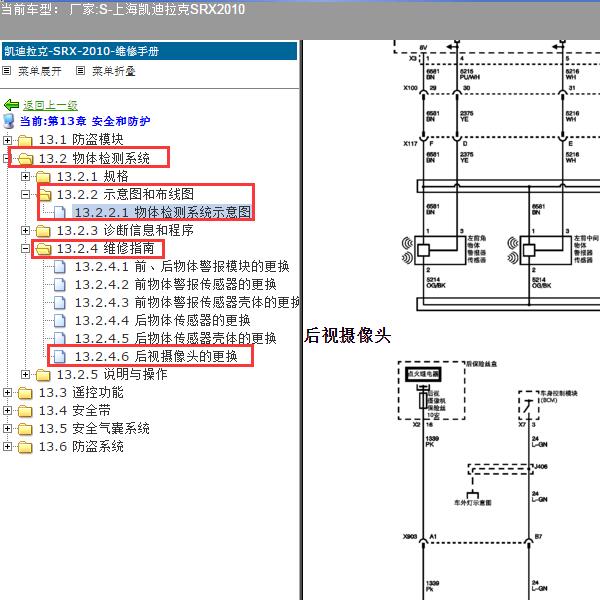Screen dimensions: 600x600
Task: Open 13.2.2.1 物体检测系统示意图 page
Action: click(x=162, y=212)
